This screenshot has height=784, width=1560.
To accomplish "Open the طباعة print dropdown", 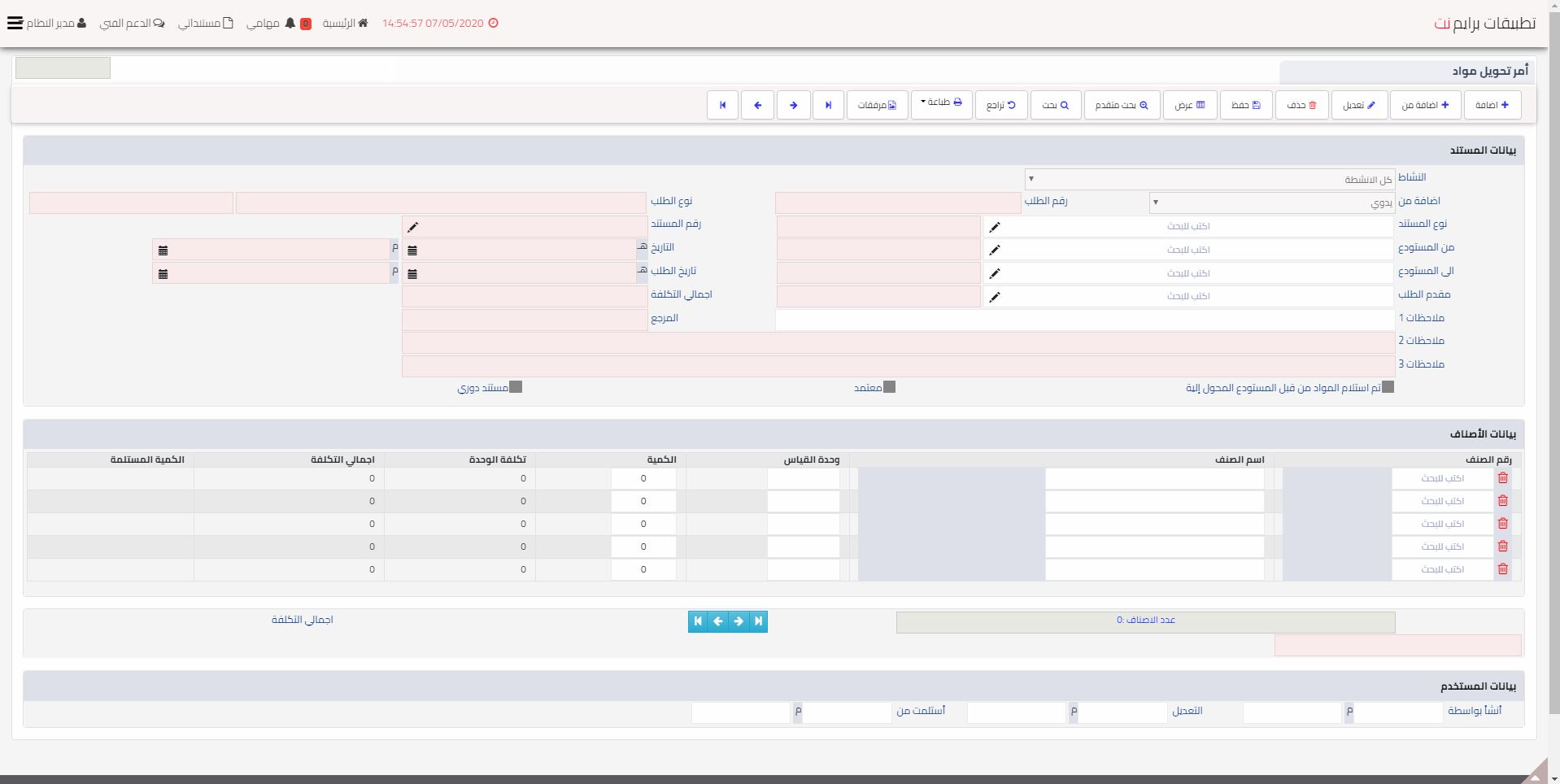I will [941, 104].
